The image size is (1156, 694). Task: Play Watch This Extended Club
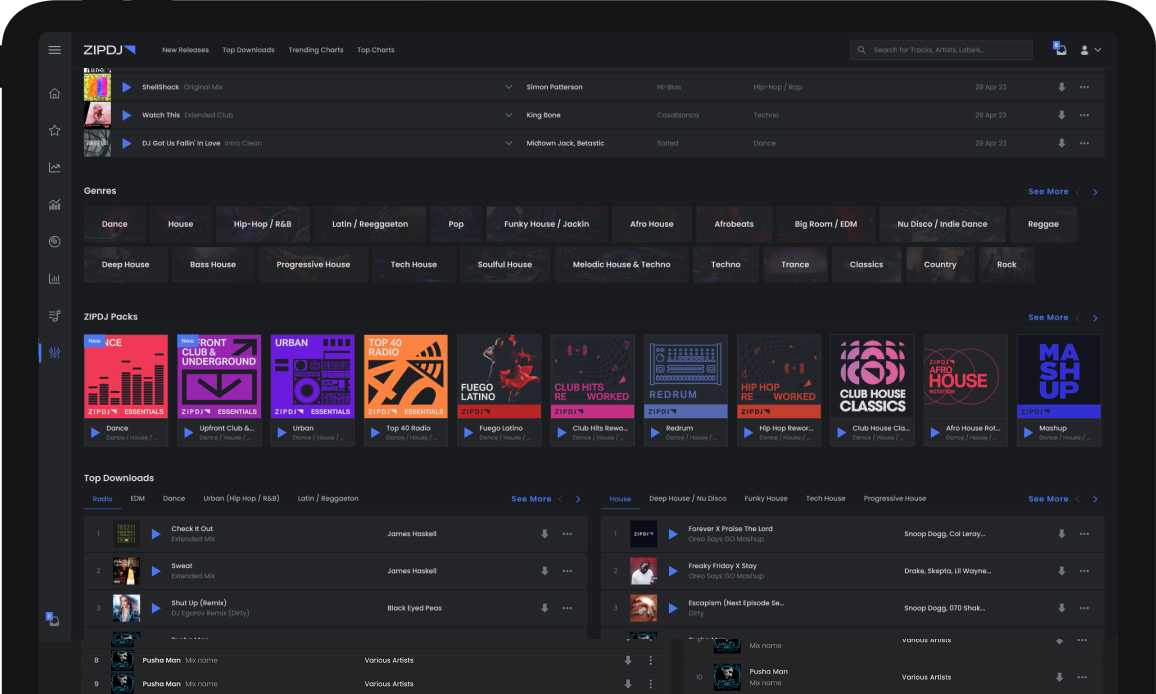coord(127,115)
